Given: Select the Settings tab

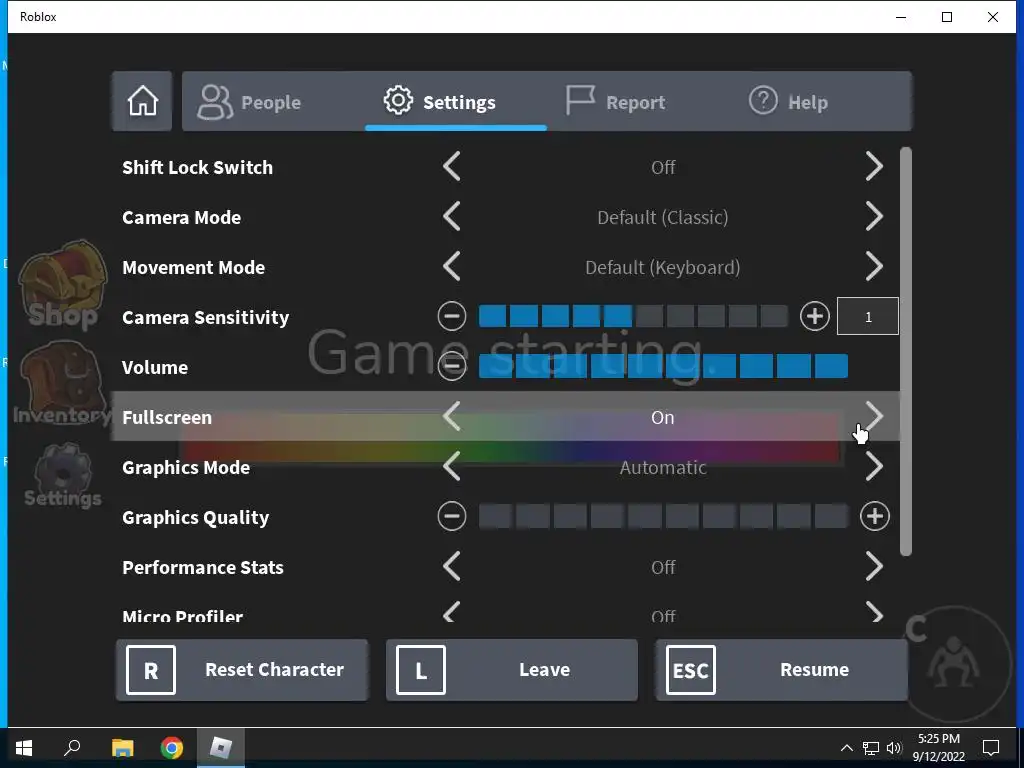Looking at the screenshot, I should [x=456, y=102].
